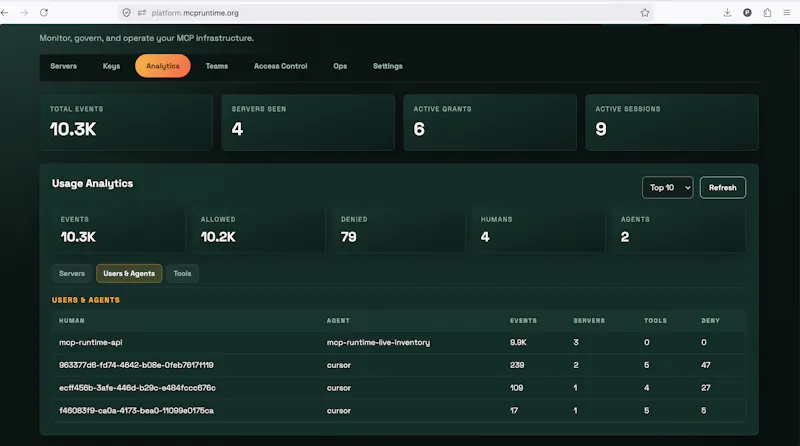This screenshot has height=446, width=800.
Task: Open the Settings tab
Action: pyautogui.click(x=388, y=66)
